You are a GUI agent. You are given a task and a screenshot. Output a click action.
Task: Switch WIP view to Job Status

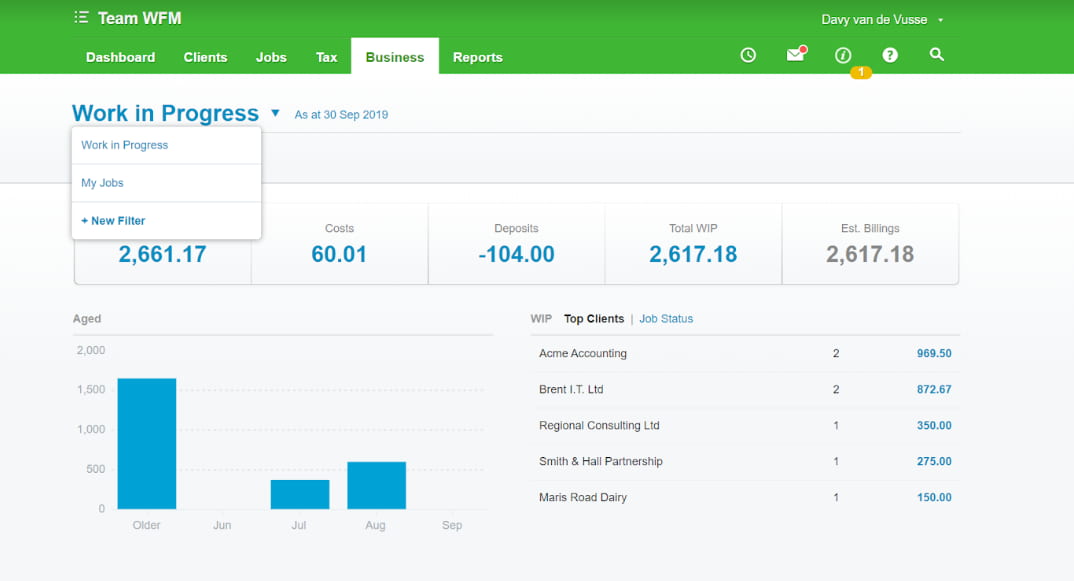[x=666, y=319]
